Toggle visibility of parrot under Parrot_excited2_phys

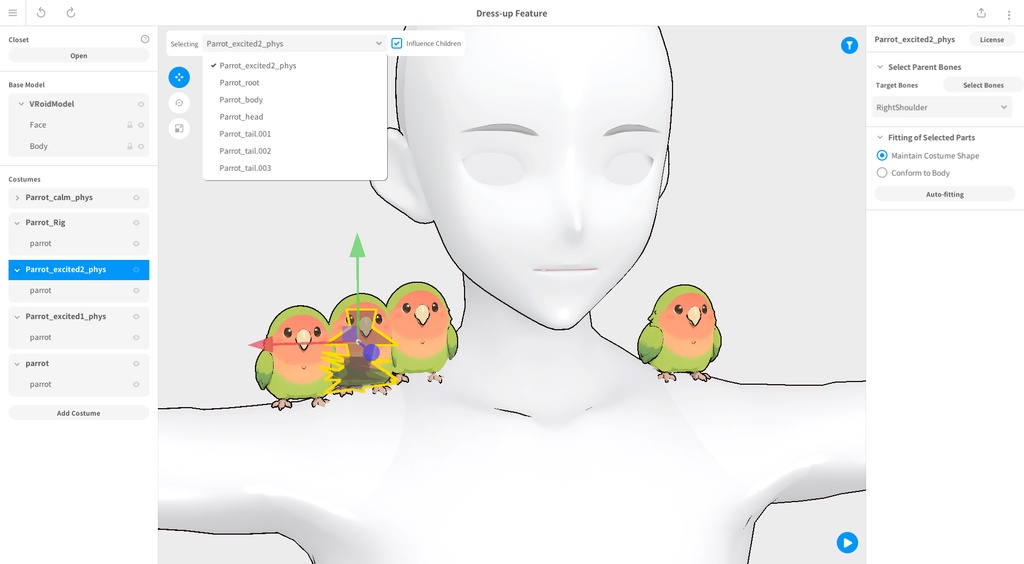136,290
